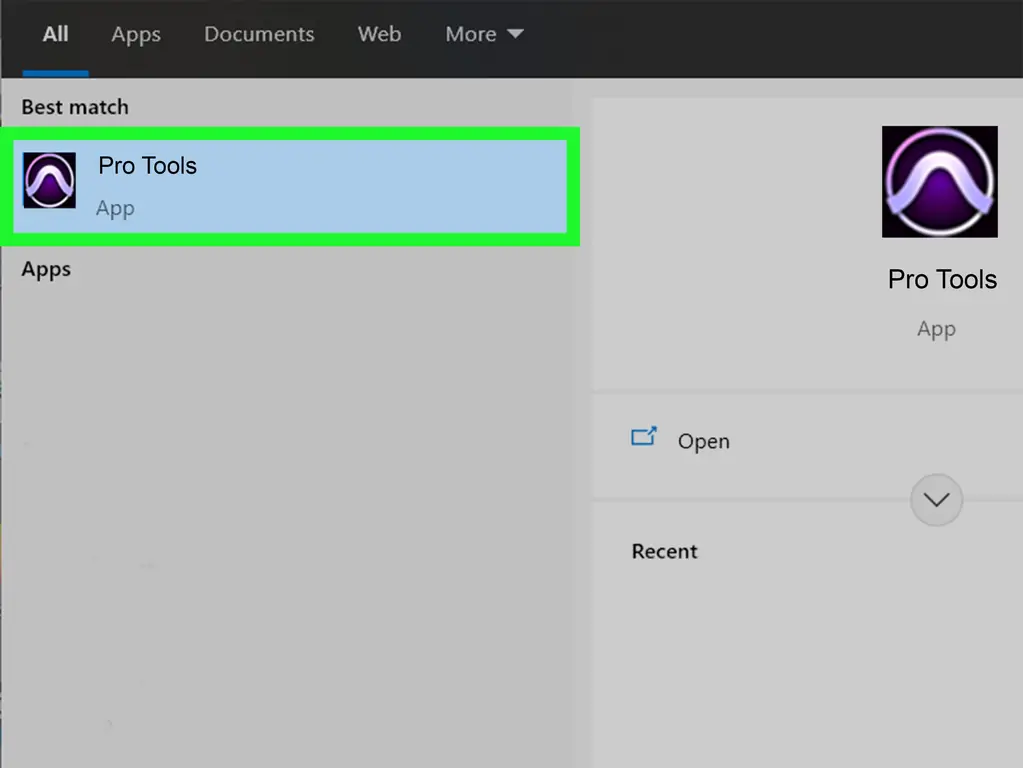Click the 'Pro Tools' title in preview pane
Viewport: 1023px width, 768px height.
[x=942, y=279]
